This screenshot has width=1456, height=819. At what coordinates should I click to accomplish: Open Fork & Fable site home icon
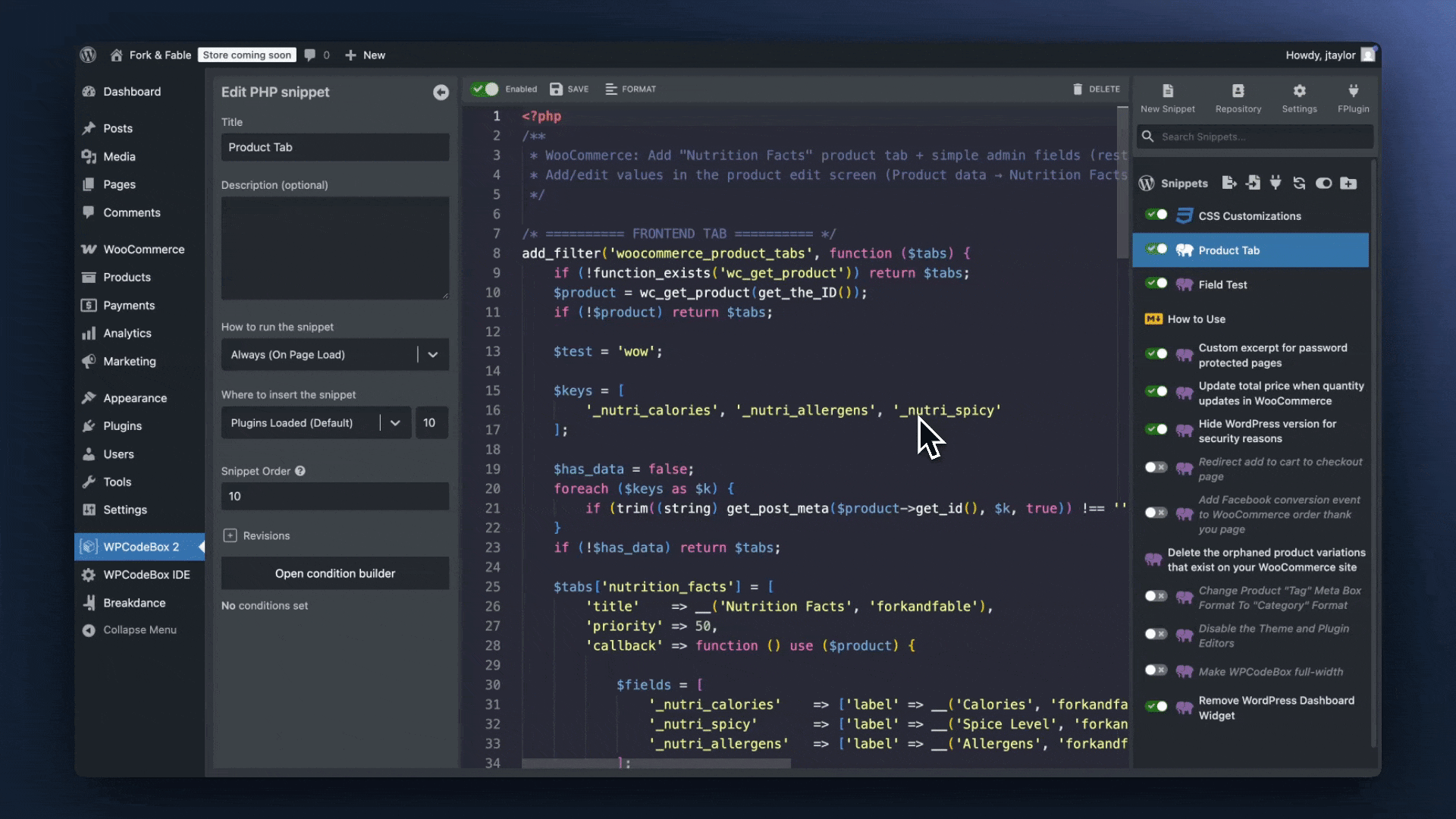click(116, 55)
